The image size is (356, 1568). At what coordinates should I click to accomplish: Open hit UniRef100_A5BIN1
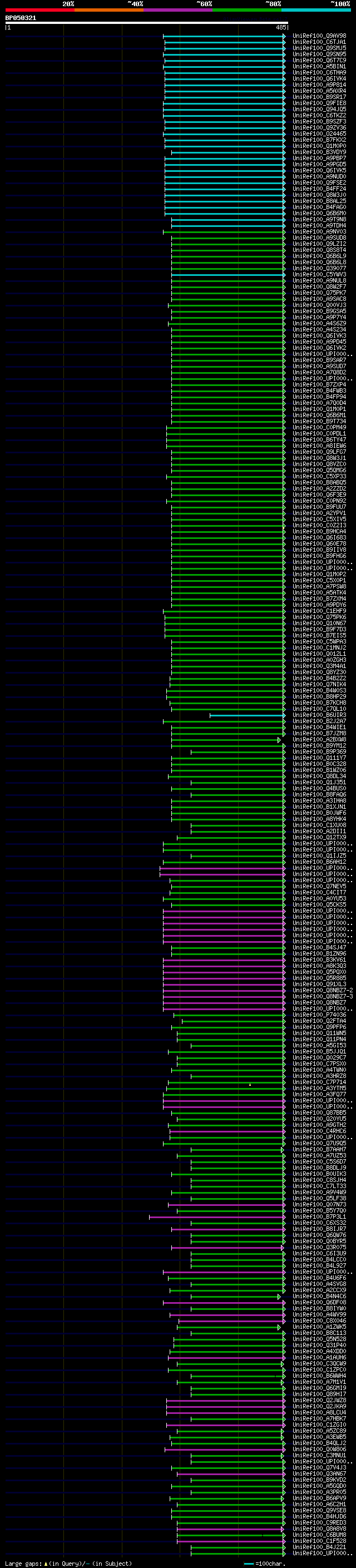319,66
